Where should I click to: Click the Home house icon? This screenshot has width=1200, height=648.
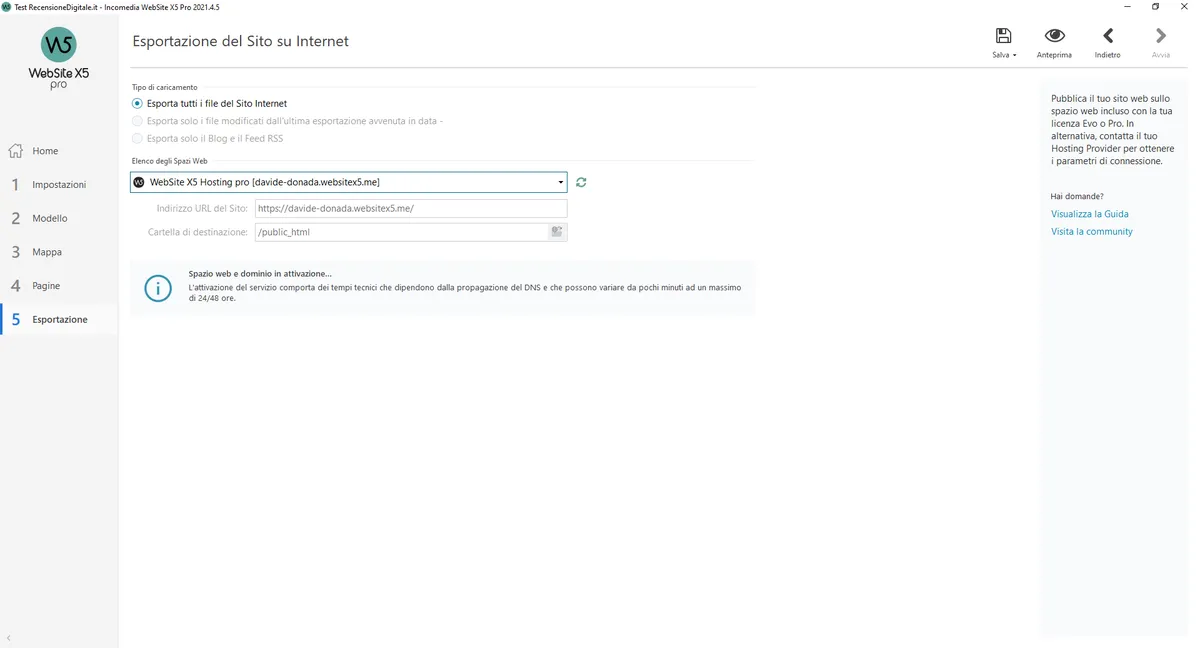[x=16, y=151]
